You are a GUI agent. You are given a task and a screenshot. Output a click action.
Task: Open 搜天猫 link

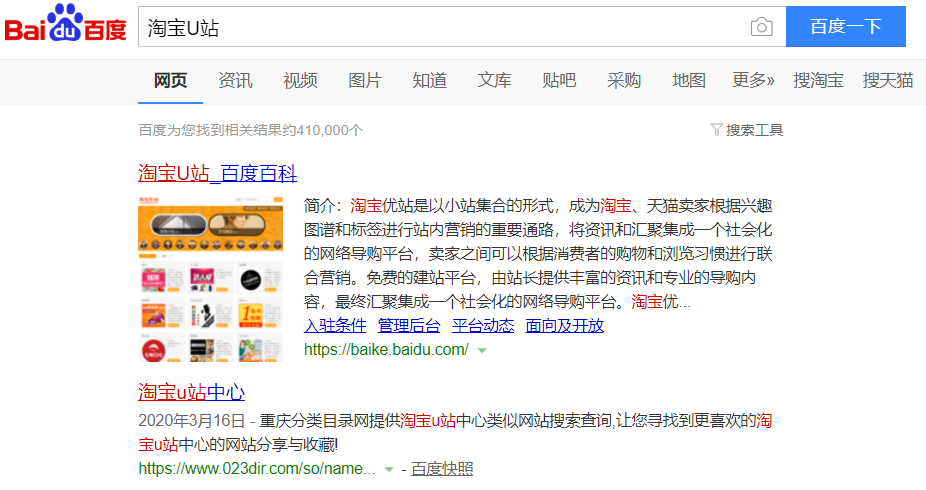click(888, 80)
